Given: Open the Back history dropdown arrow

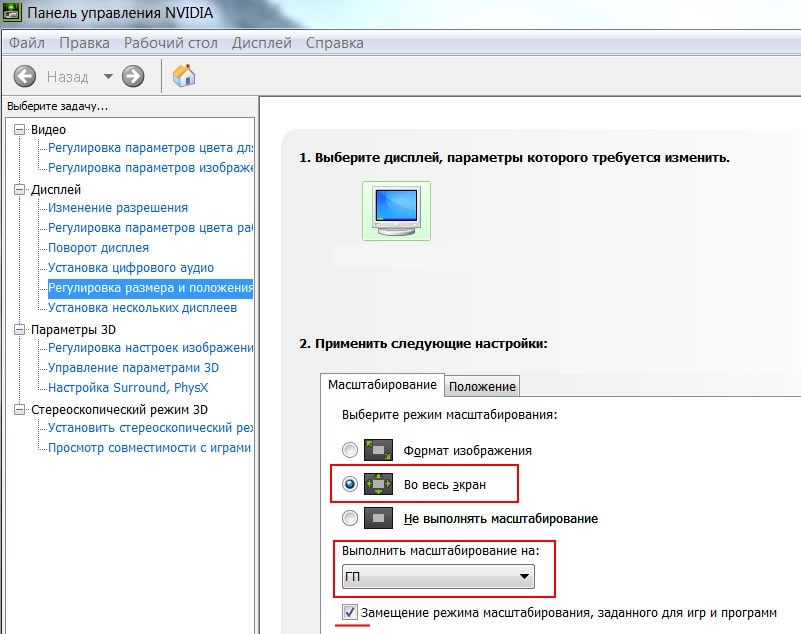Looking at the screenshot, I should pyautogui.click(x=108, y=77).
